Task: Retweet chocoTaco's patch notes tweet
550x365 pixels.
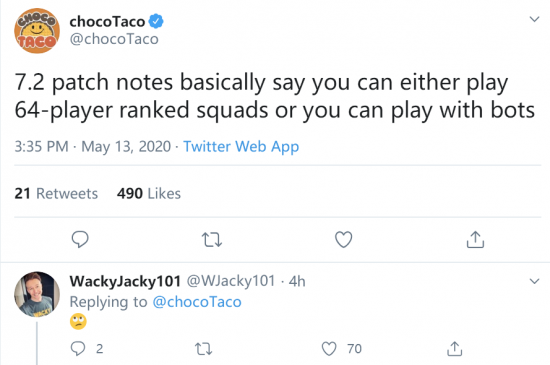Action: pyautogui.click(x=212, y=240)
